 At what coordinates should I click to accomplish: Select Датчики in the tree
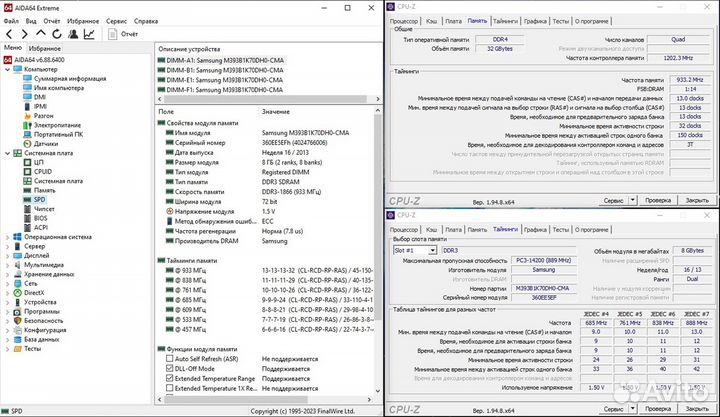tap(46, 143)
